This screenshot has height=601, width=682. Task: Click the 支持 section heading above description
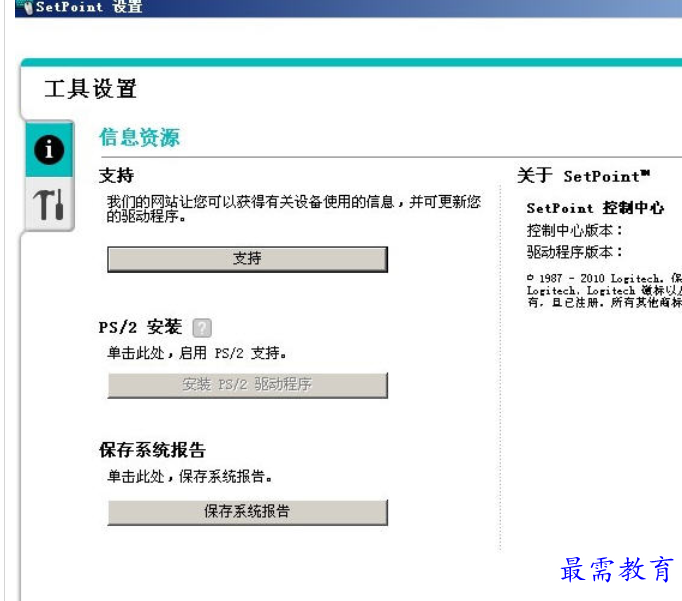point(116,176)
